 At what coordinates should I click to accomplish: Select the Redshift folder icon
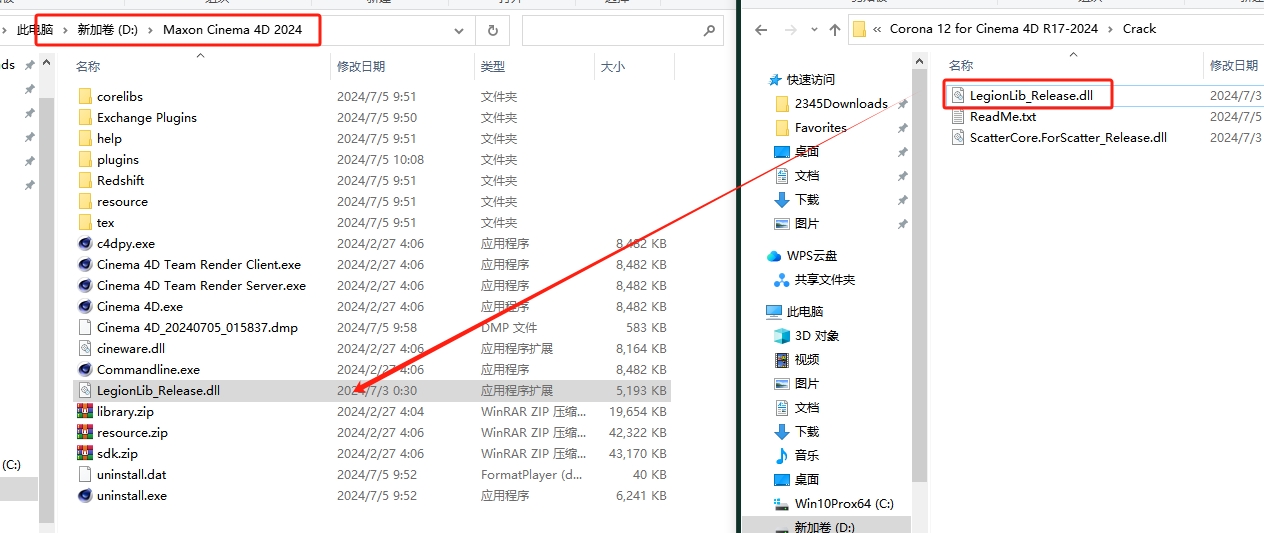tap(85, 180)
